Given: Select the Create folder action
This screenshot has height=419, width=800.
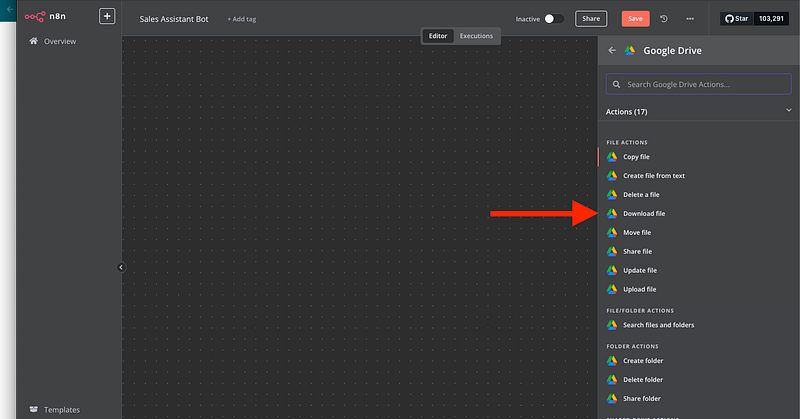Looking at the screenshot, I should click(642, 360).
